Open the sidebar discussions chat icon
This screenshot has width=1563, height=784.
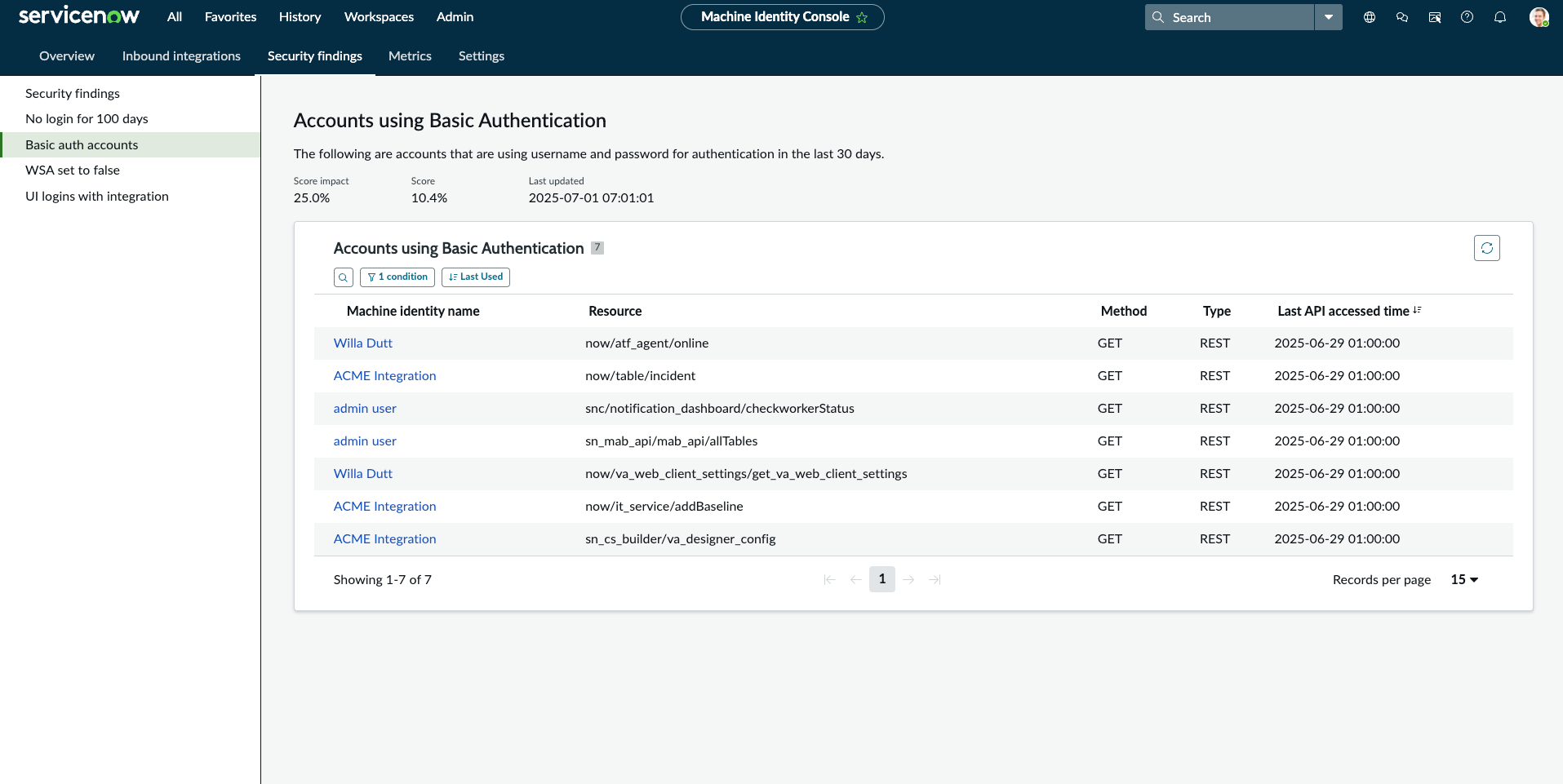click(x=1402, y=17)
